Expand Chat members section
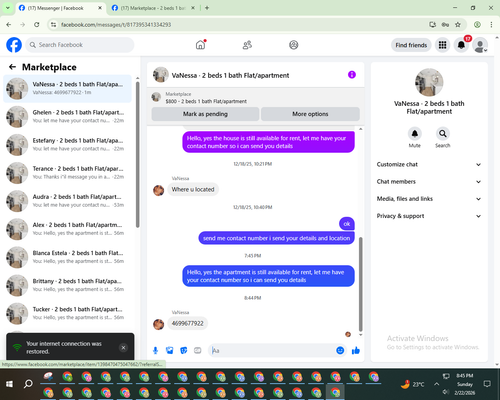 (429, 182)
